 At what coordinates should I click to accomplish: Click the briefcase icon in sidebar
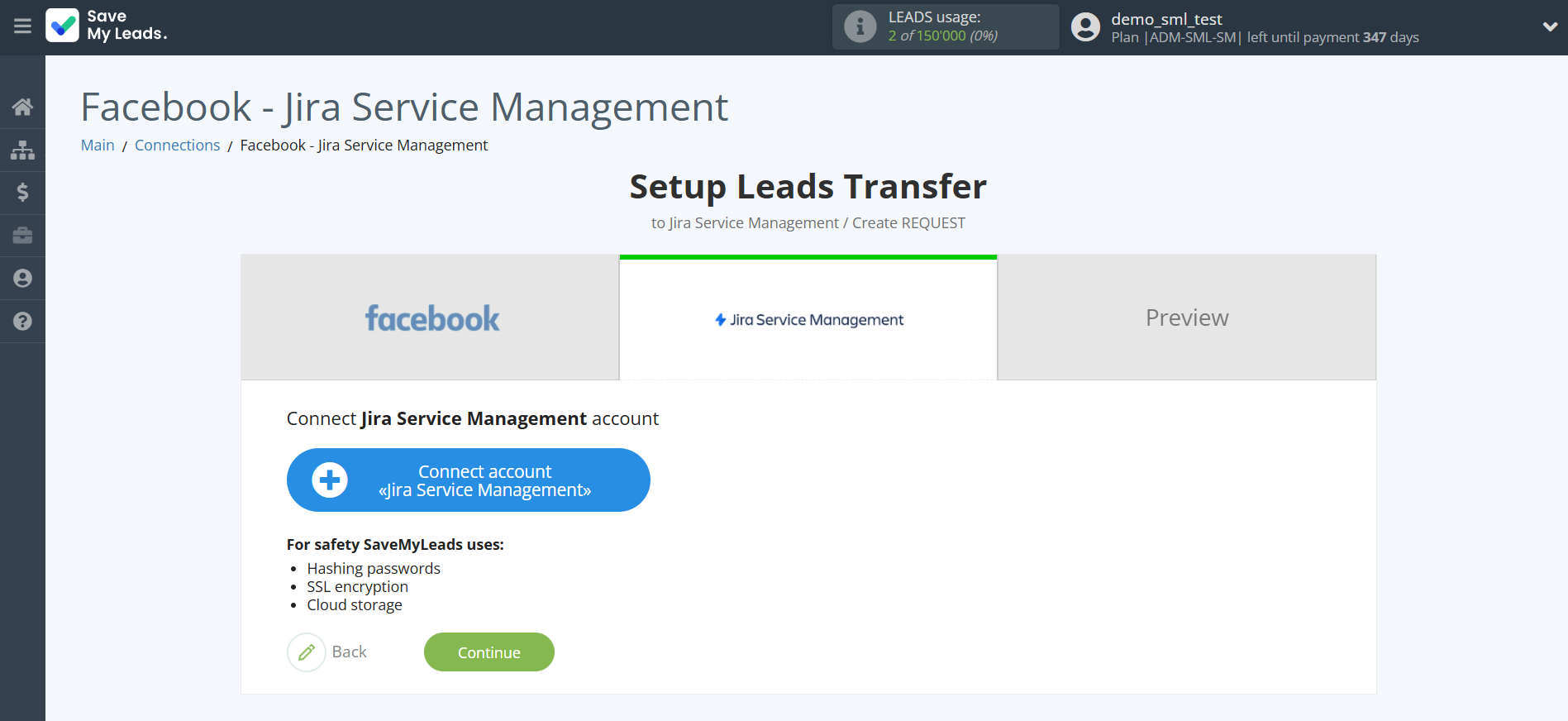(x=22, y=236)
